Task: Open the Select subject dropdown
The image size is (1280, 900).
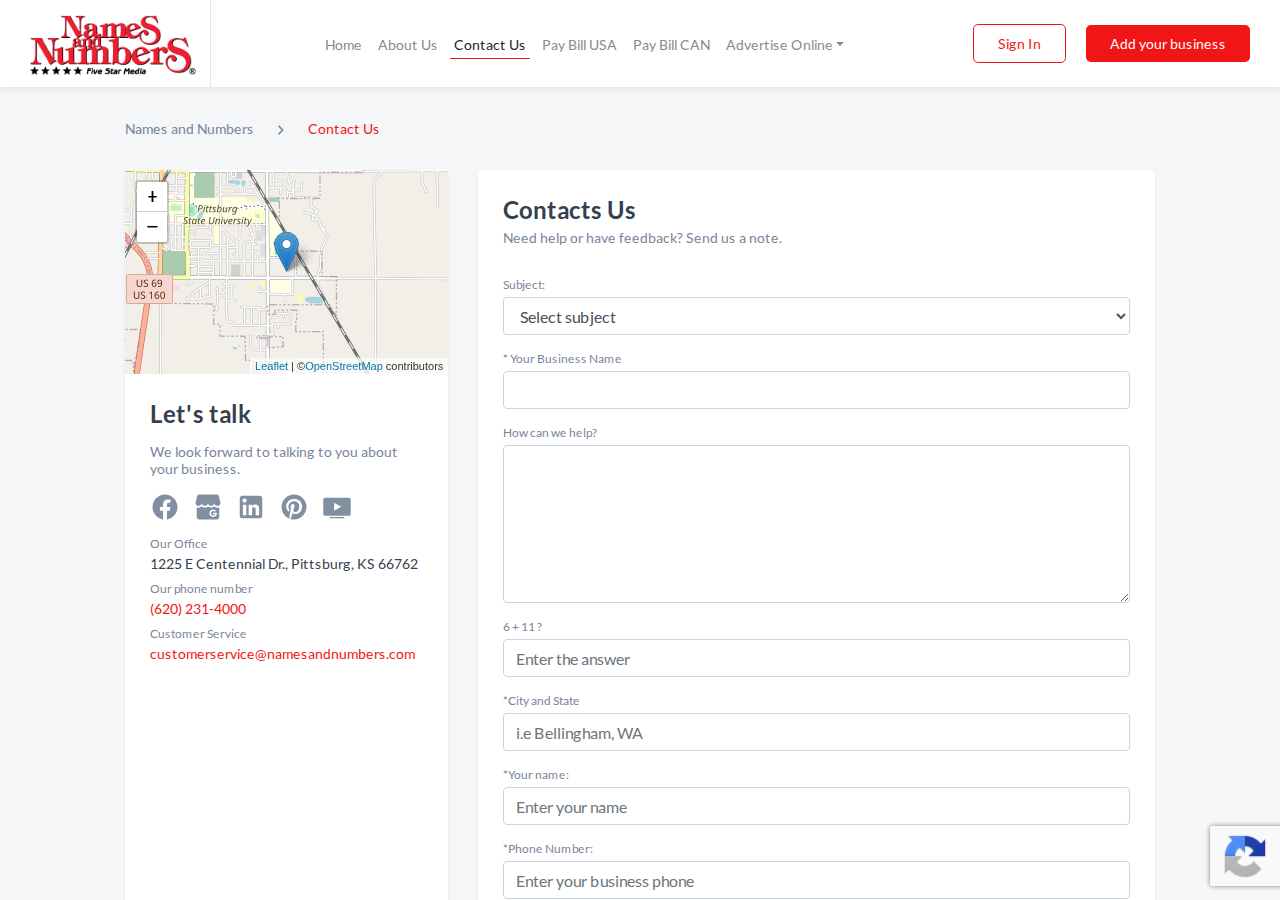Action: pos(816,316)
